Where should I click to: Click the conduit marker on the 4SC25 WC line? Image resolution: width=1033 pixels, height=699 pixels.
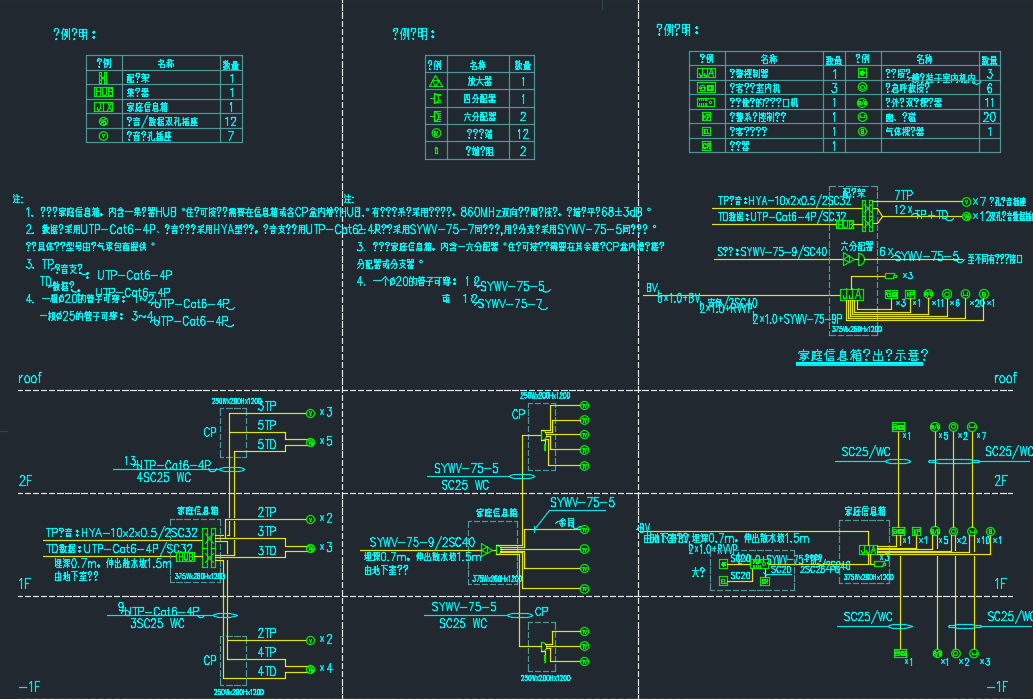pos(231,470)
